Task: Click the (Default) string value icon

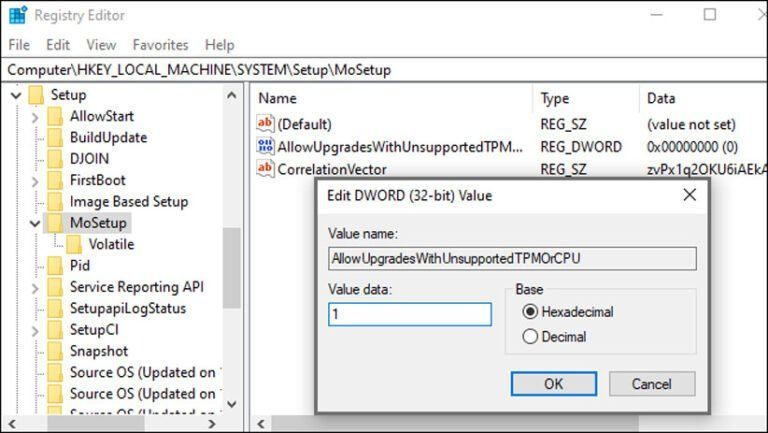Action: pyautogui.click(x=265, y=125)
